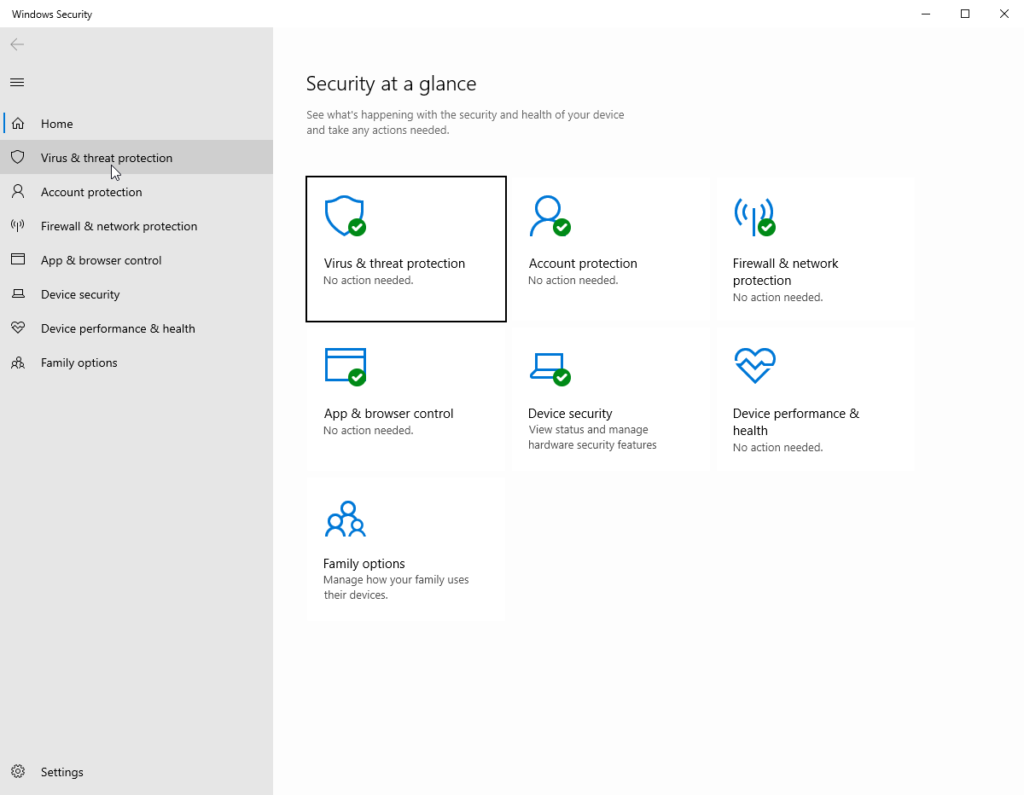Click the Family options people icon in sidebar
The image size is (1024, 795).
18,363
